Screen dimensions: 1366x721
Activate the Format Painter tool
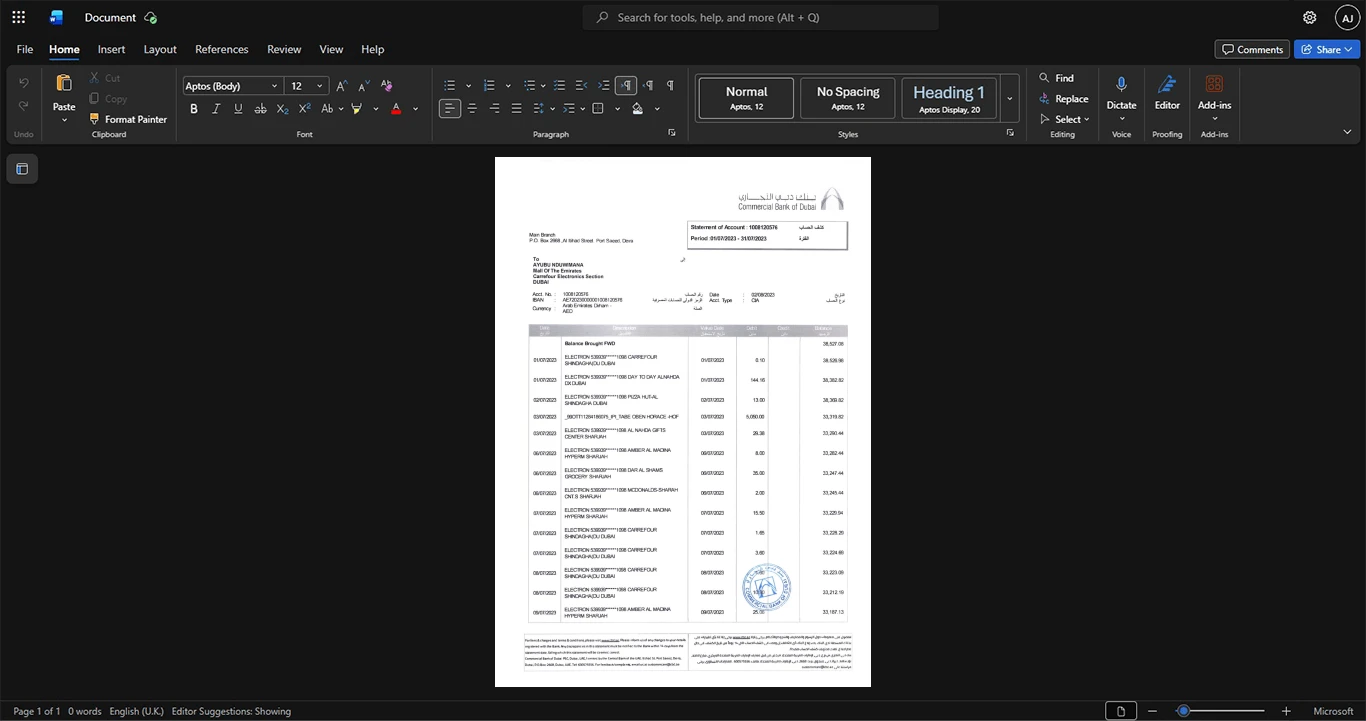click(x=127, y=119)
